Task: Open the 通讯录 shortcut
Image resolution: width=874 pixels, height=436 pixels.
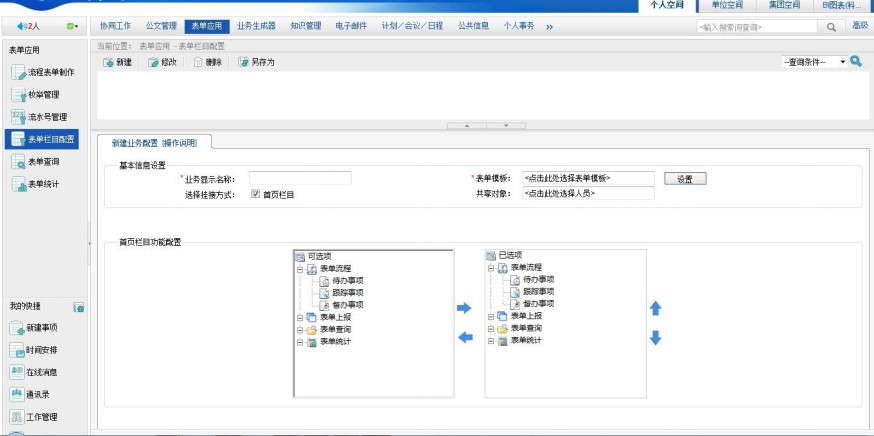Action: coord(30,394)
